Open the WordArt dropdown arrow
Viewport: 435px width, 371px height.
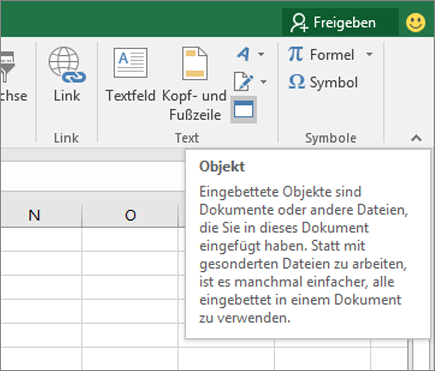[261, 54]
